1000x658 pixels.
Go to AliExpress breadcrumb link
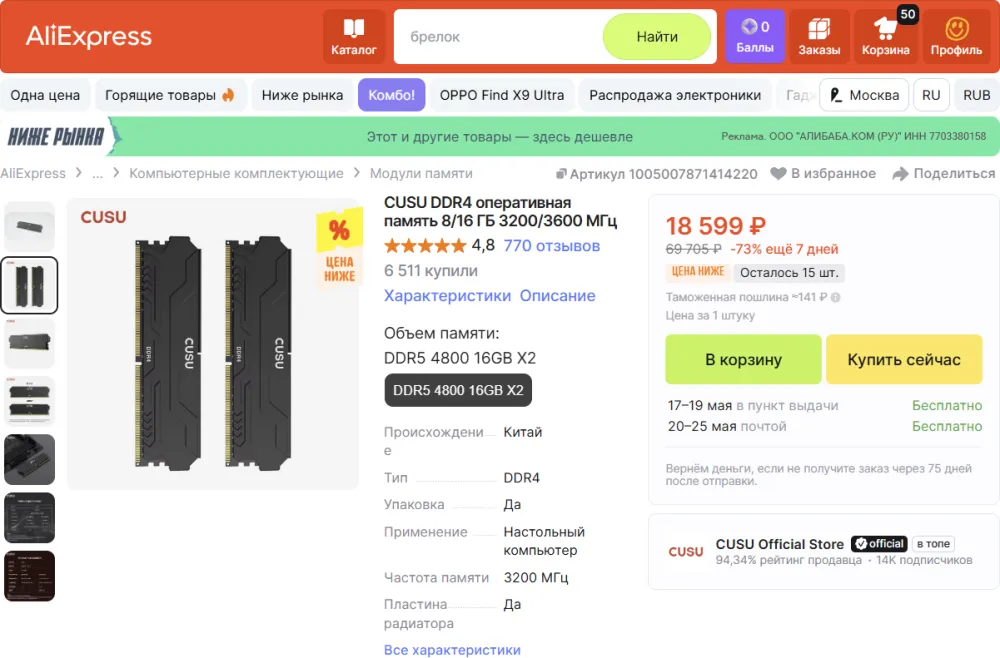33,173
